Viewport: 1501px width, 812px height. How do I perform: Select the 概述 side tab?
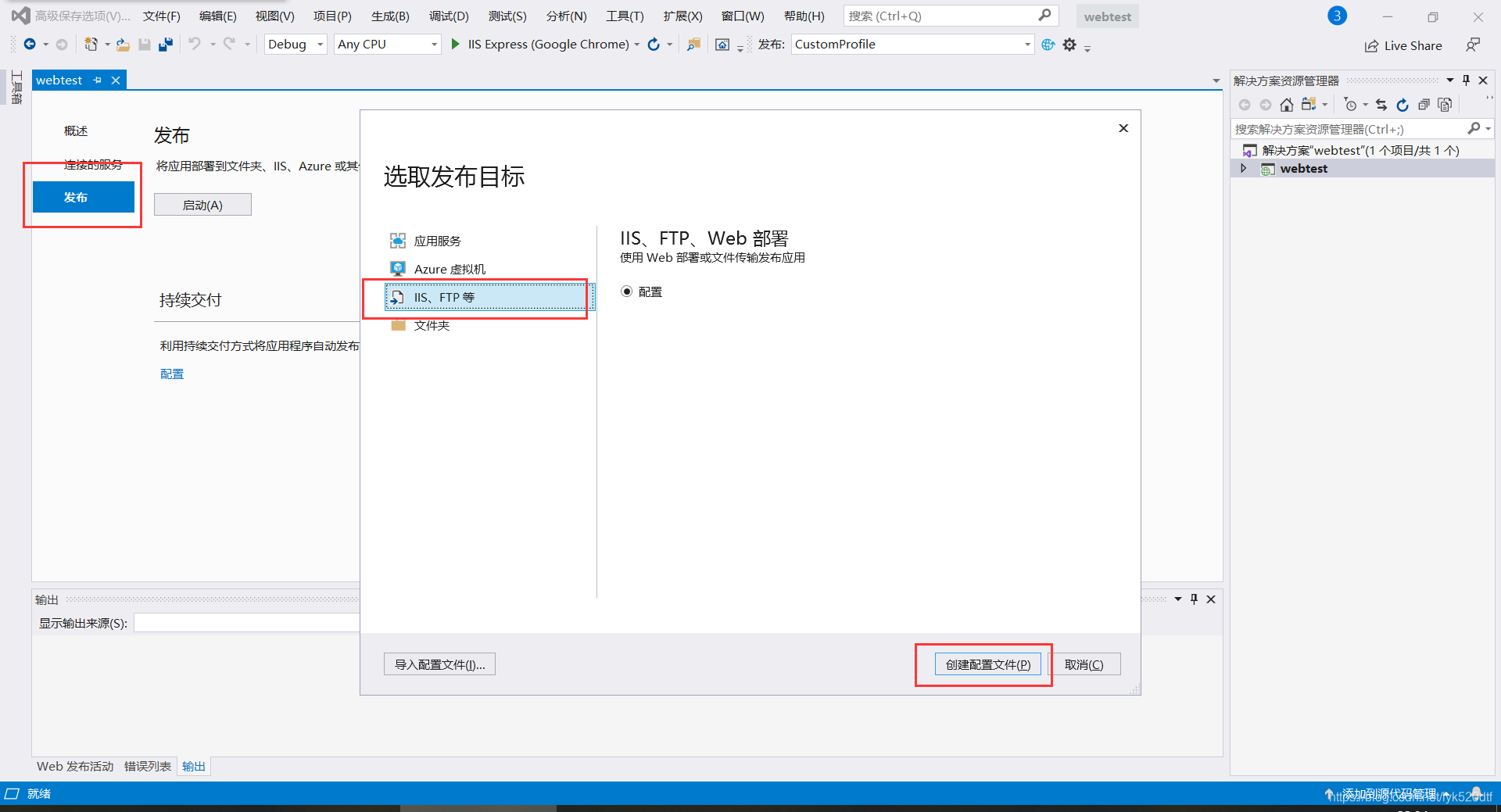click(x=76, y=131)
